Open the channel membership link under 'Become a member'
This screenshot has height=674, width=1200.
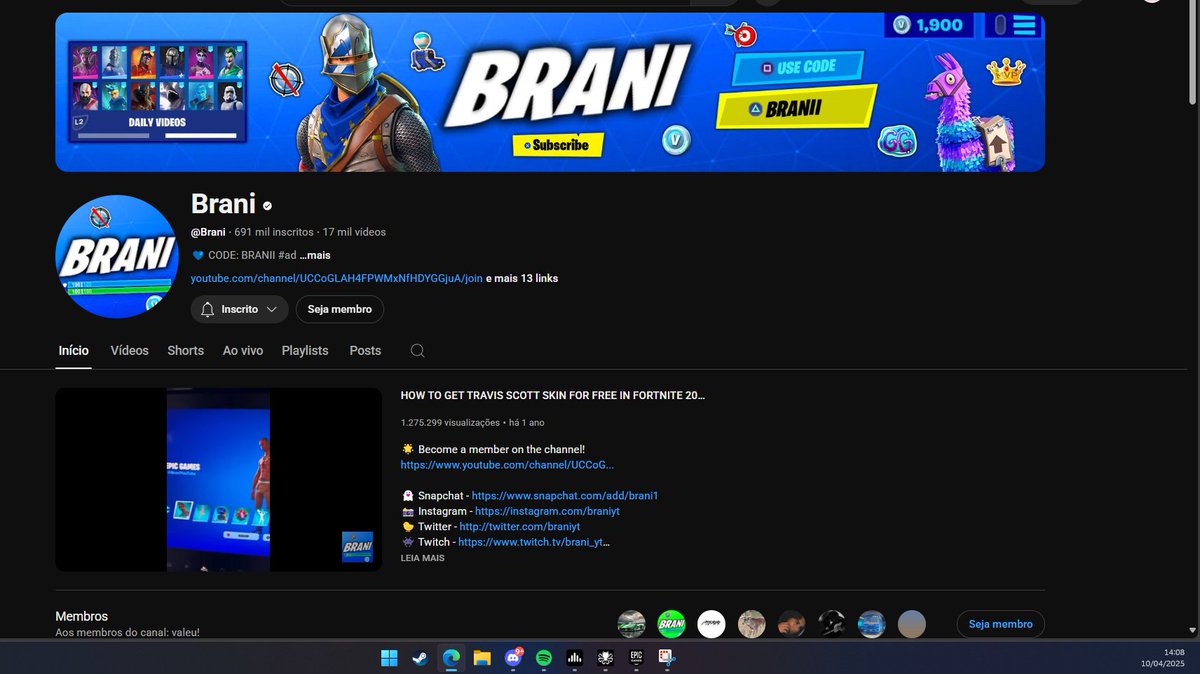coord(507,465)
